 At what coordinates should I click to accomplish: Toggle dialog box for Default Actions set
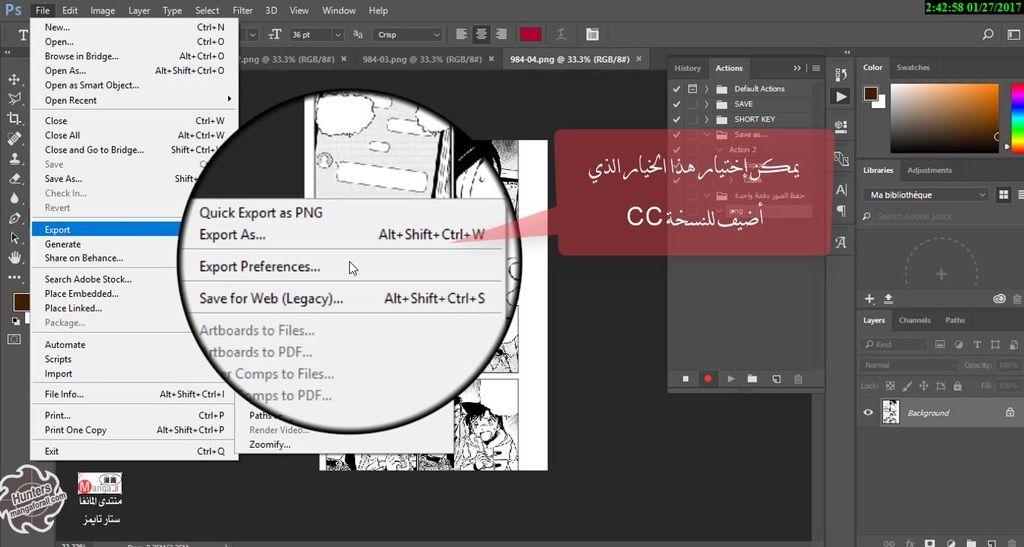click(692, 89)
